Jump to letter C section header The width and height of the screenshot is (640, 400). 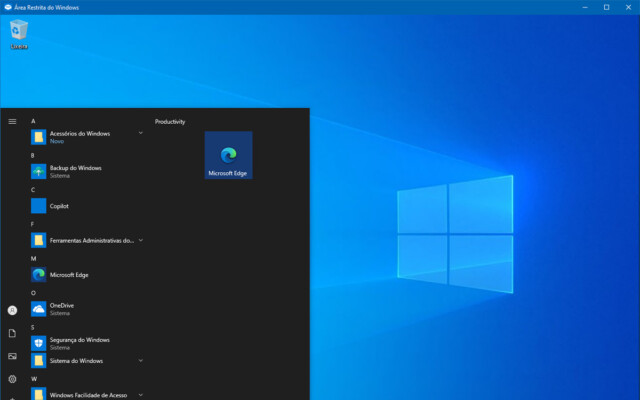coord(33,190)
